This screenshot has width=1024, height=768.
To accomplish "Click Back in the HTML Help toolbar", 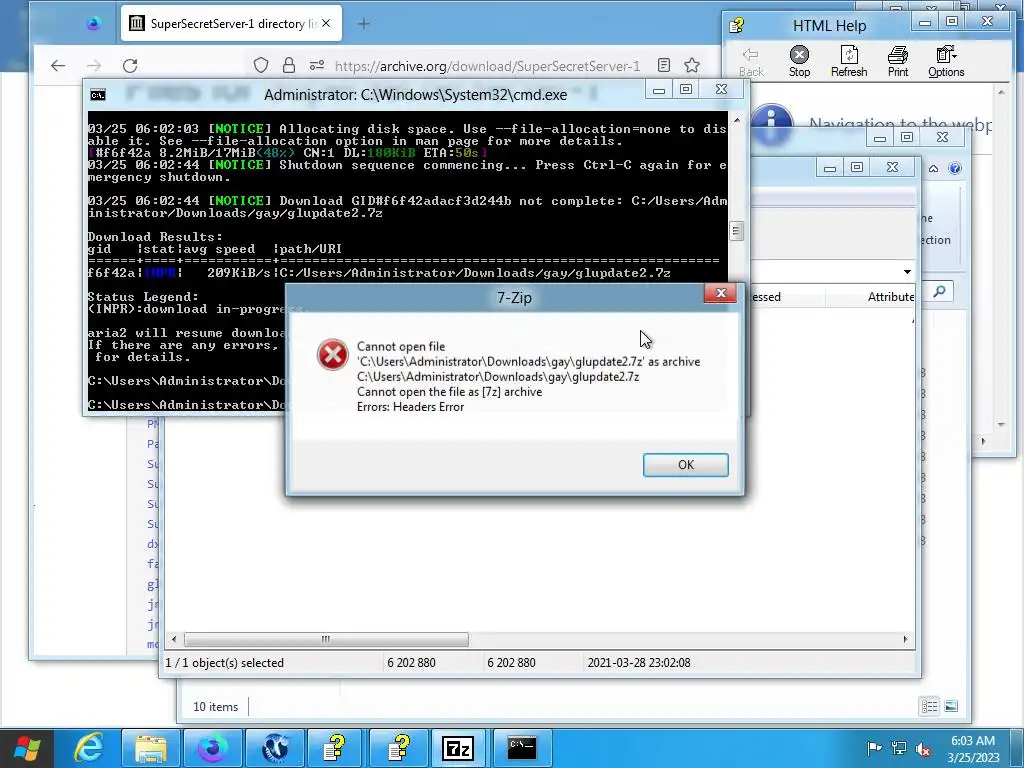I will (750, 62).
